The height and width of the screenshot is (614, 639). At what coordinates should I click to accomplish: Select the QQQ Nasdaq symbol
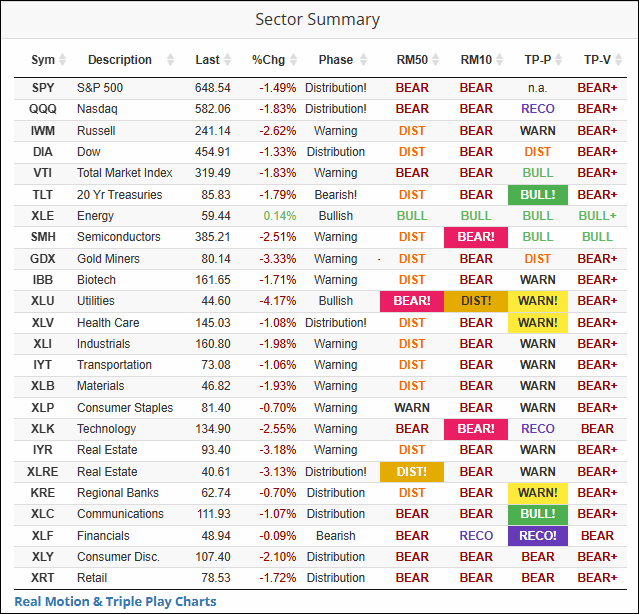43,109
